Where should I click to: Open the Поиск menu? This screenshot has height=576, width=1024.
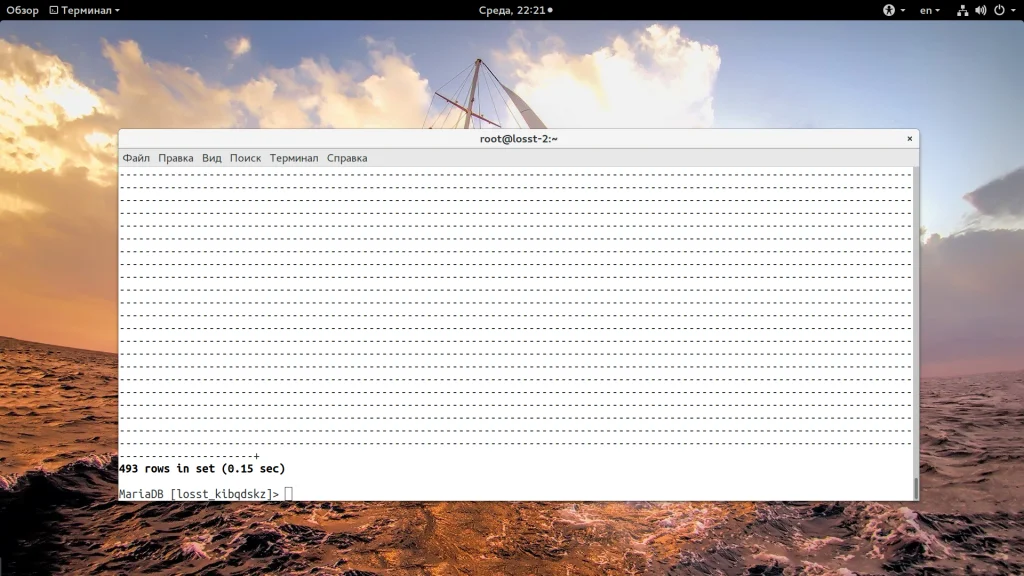[245, 158]
